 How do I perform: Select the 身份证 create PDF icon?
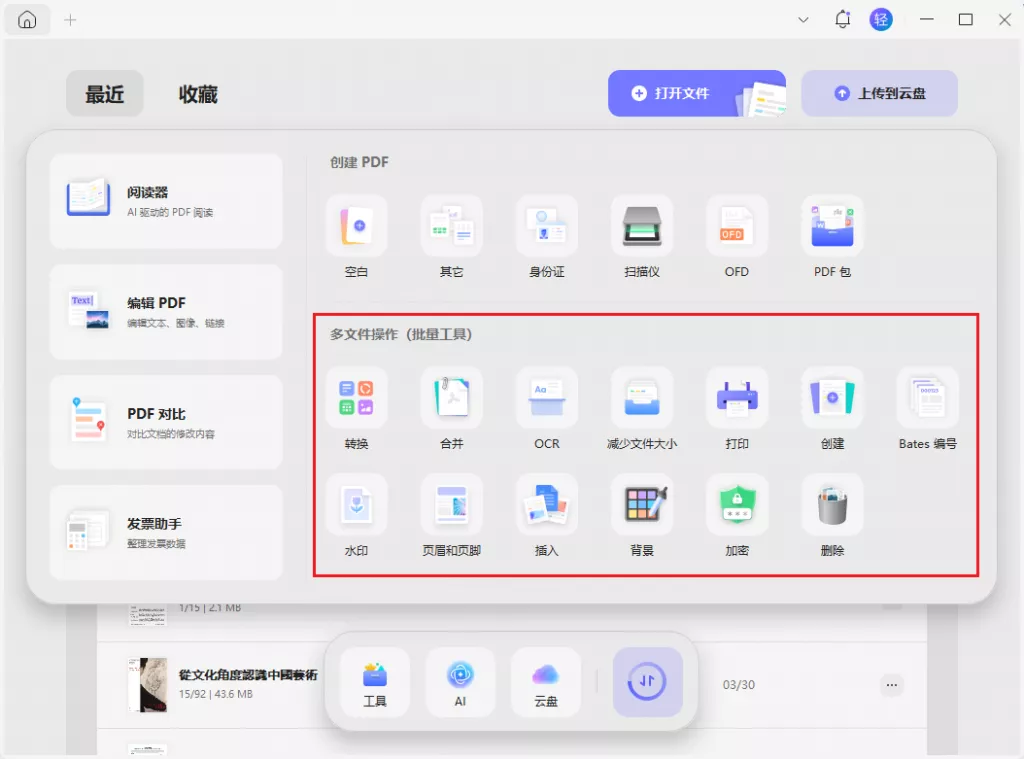click(547, 225)
